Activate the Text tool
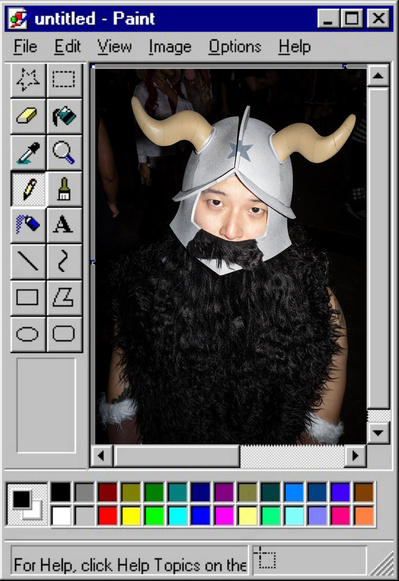This screenshot has height=581, width=399. click(64, 225)
